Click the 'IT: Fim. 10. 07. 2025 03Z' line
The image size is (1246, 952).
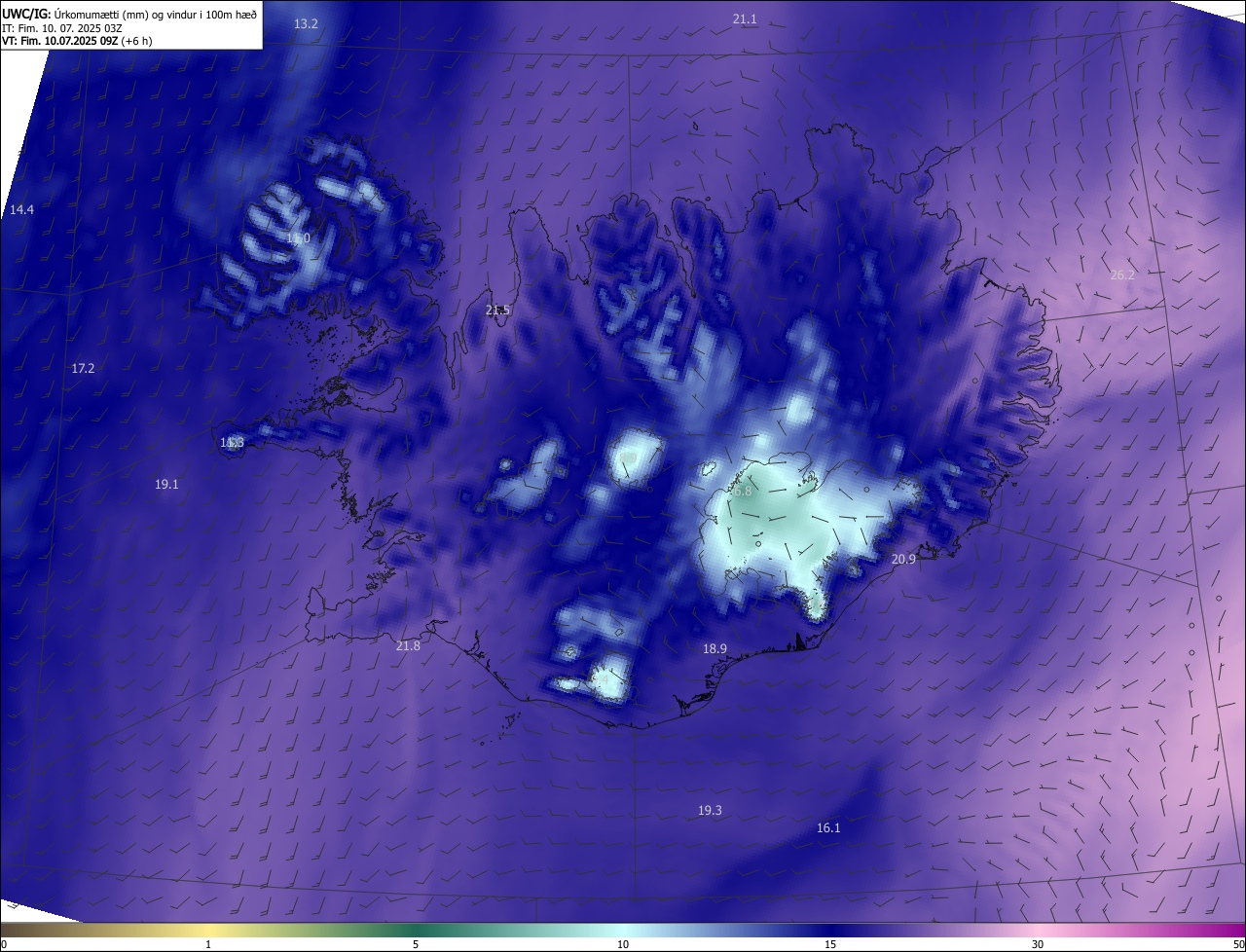click(63, 28)
